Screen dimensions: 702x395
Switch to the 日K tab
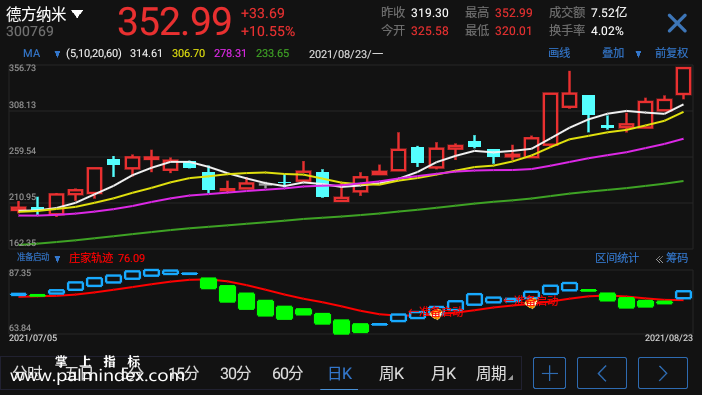click(340, 374)
